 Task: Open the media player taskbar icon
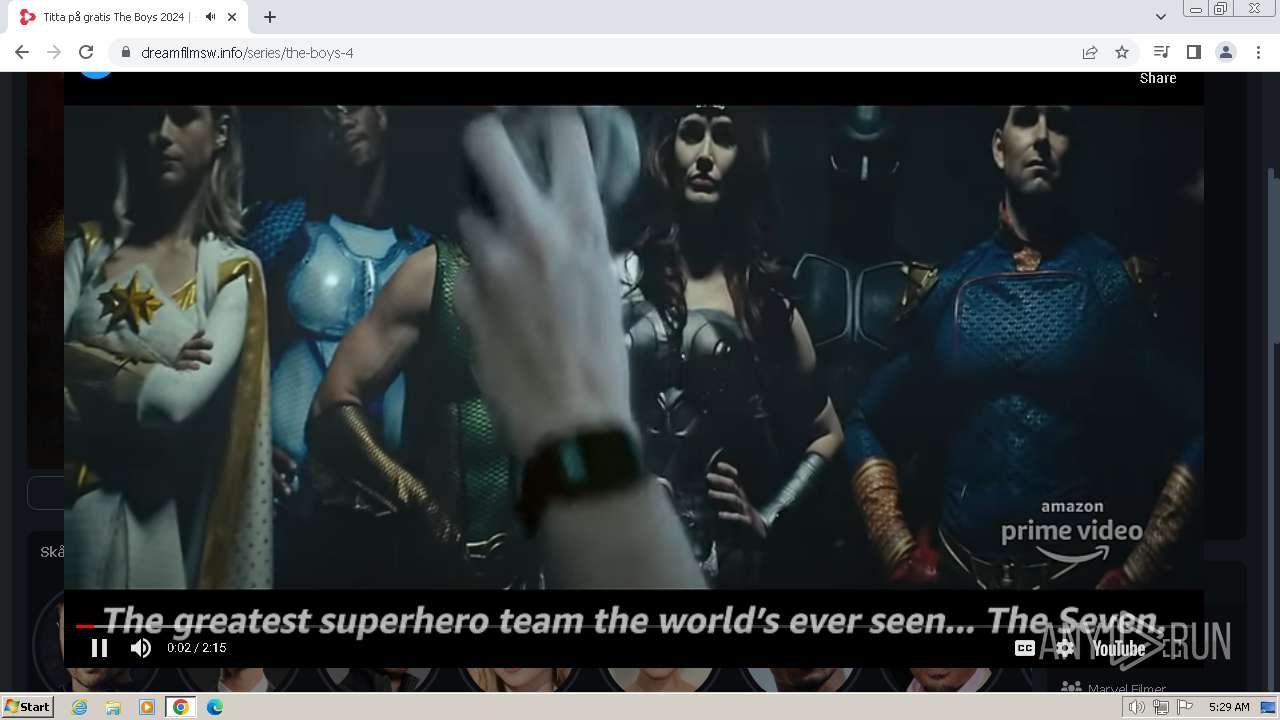pos(147,707)
